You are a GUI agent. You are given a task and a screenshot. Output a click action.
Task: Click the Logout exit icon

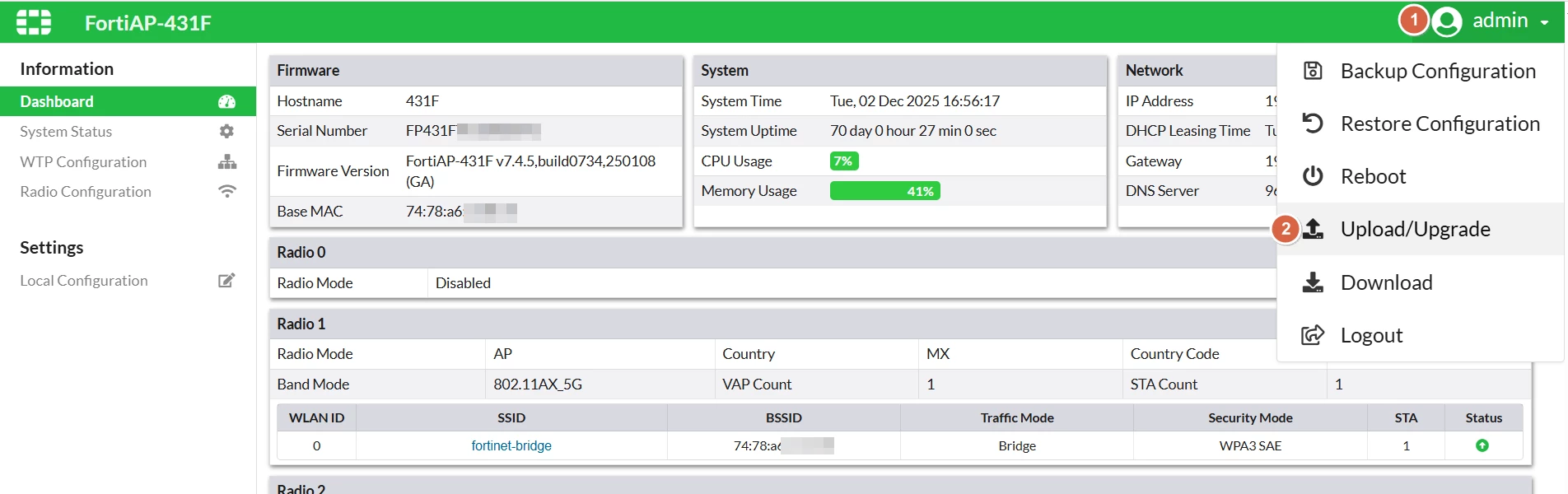coord(1313,335)
